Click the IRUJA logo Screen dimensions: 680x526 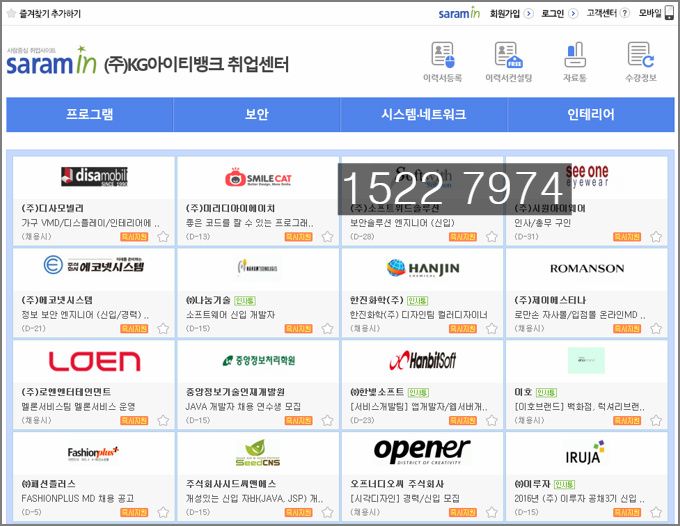585,453
